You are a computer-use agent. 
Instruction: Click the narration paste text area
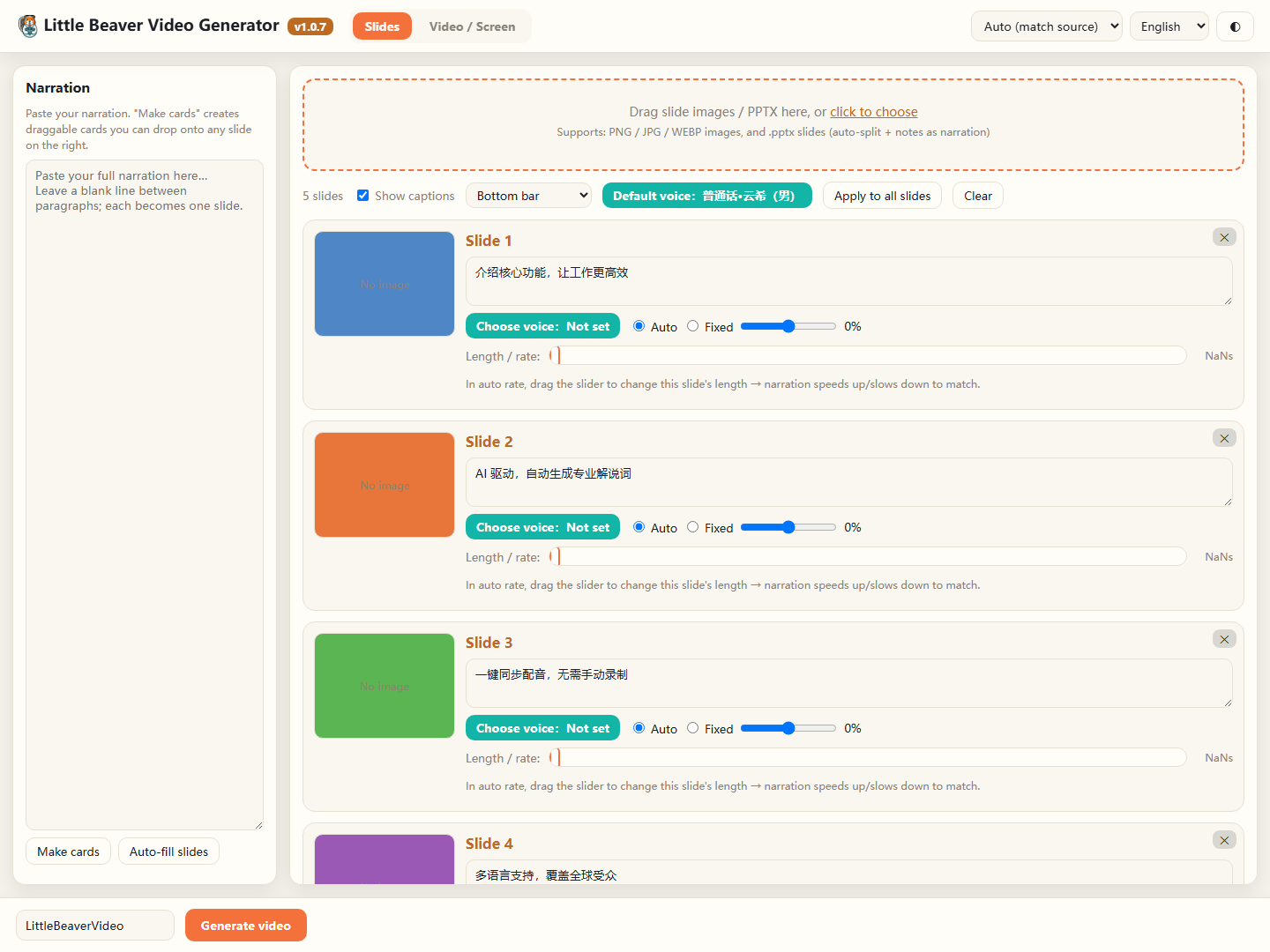point(145,495)
